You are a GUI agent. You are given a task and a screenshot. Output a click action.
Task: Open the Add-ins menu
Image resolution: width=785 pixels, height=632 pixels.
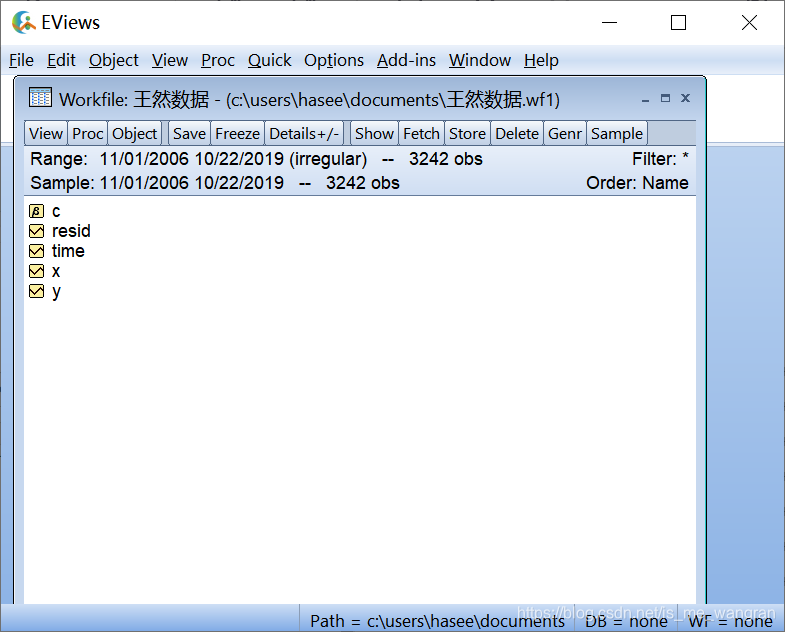coord(406,60)
